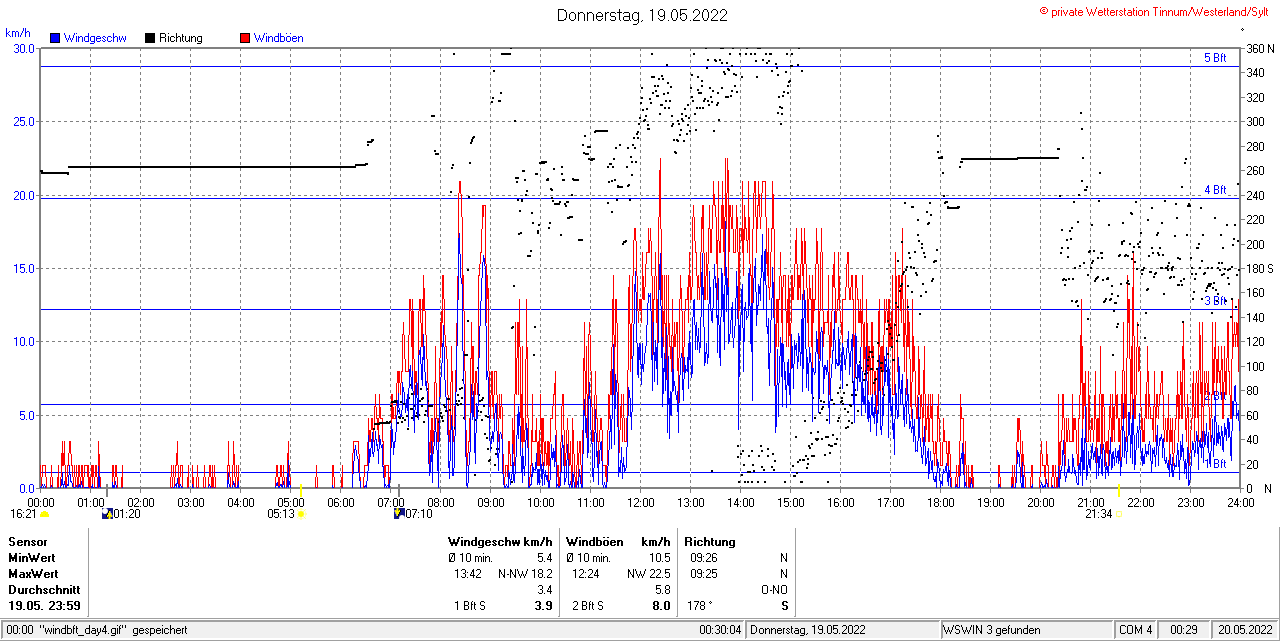Click the COM 4 status field
The width and height of the screenshot is (1280, 641).
click(x=1136, y=630)
